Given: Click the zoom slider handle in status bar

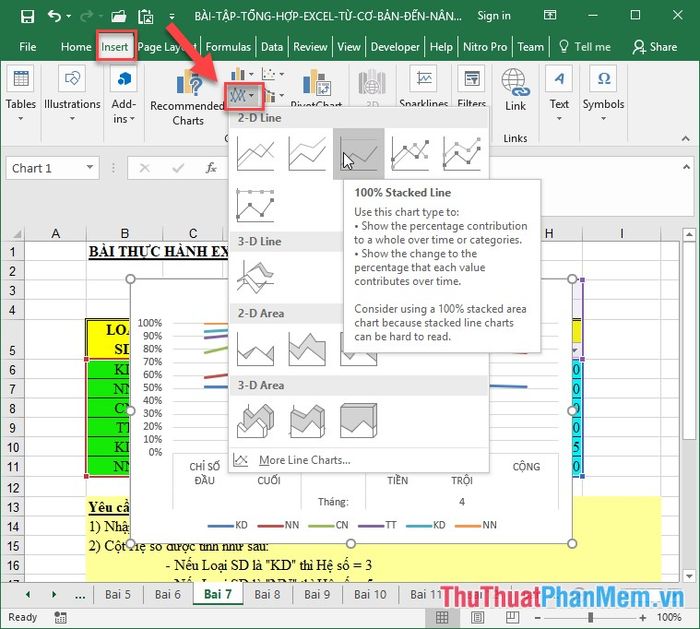Looking at the screenshot, I should click(590, 618).
